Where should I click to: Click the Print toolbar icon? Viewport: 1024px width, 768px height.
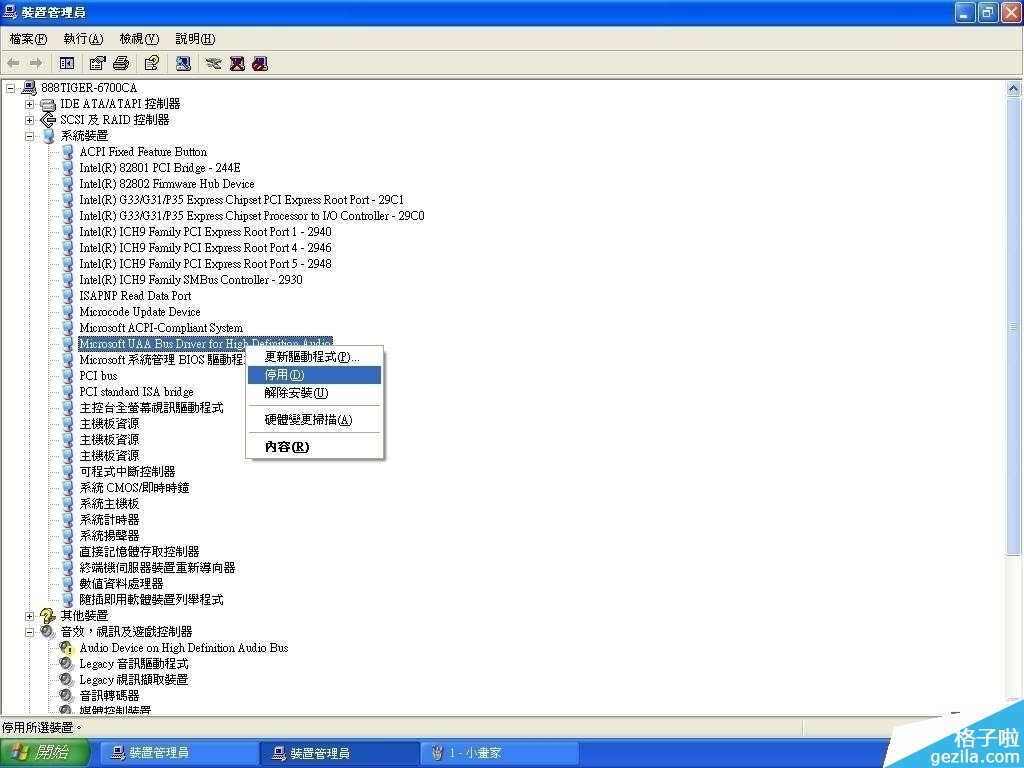point(121,63)
